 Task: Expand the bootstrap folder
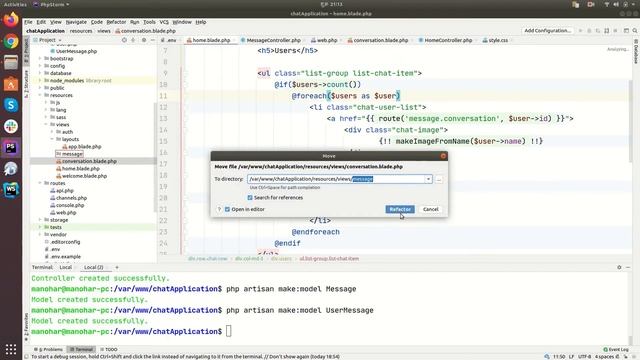coord(40,59)
